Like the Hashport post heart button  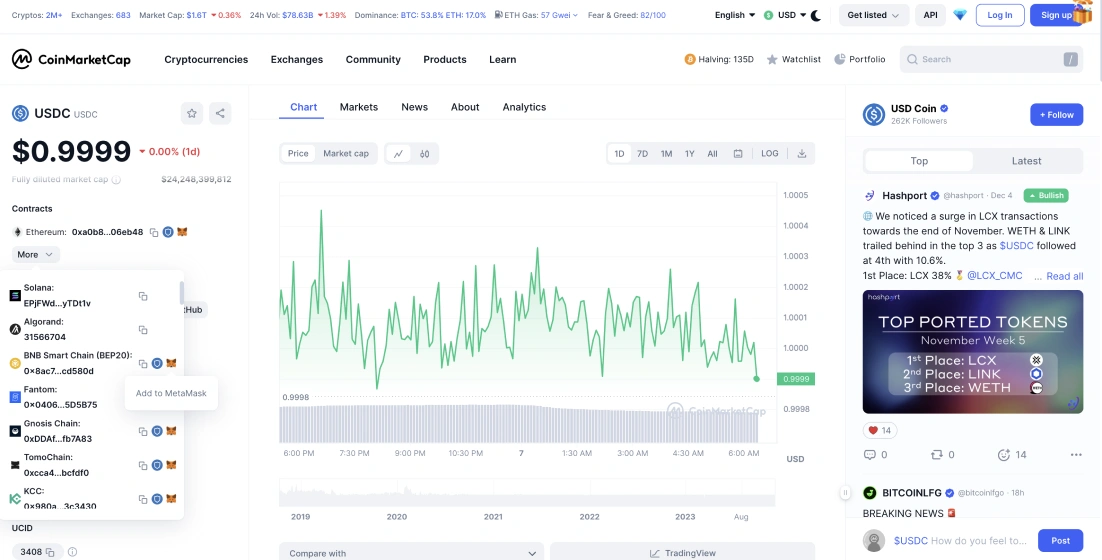point(879,430)
